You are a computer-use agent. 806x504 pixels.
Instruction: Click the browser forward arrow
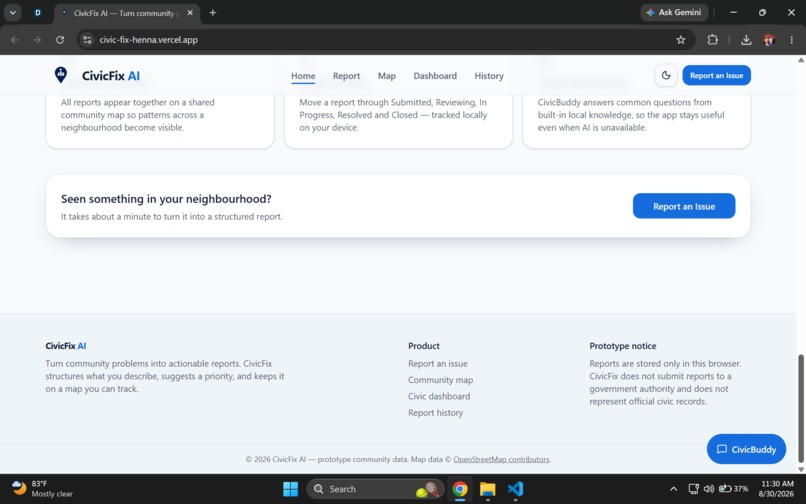[37, 40]
